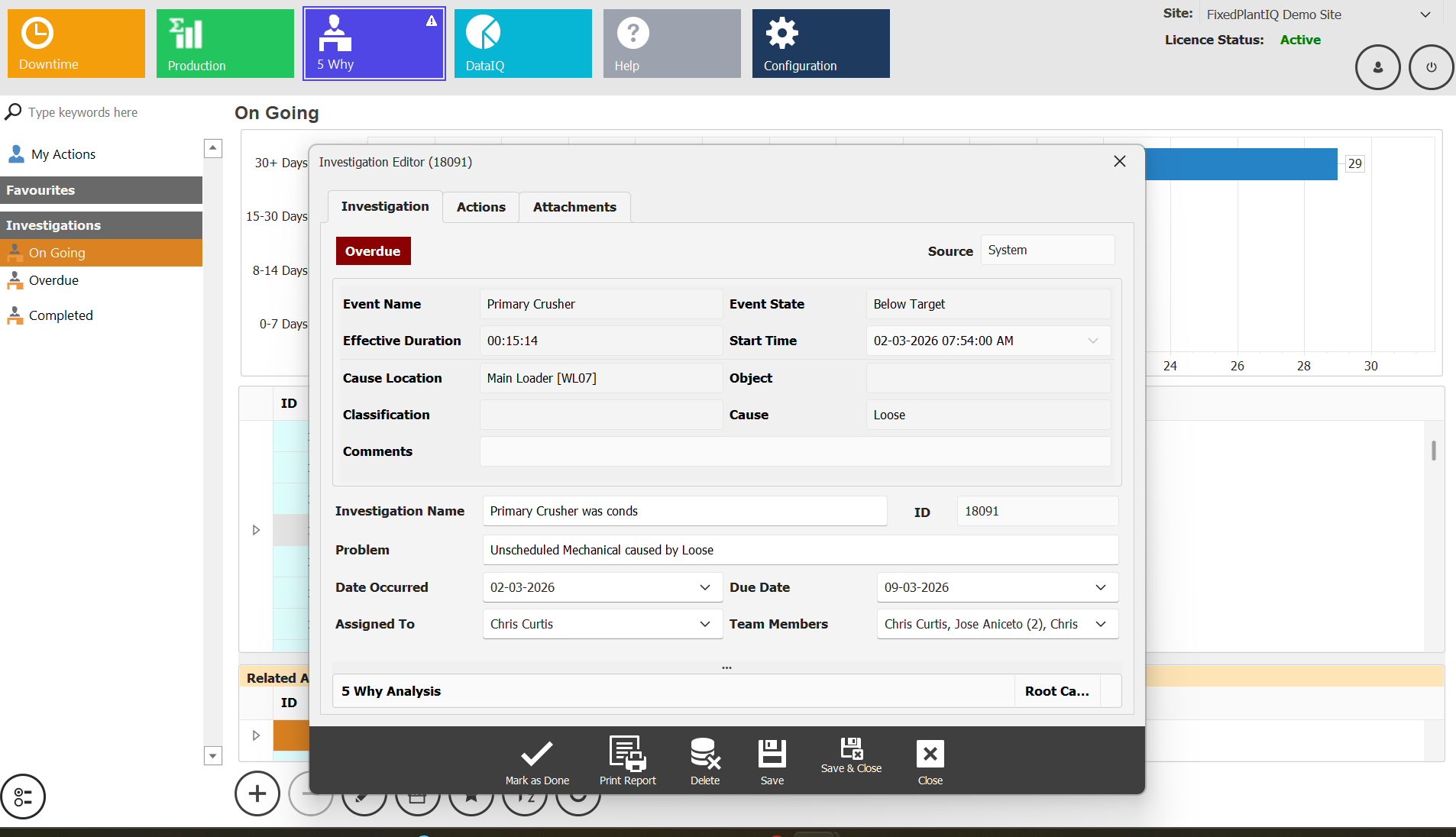Click the Problem text field
Viewport: 1456px width, 837px height.
(801, 550)
